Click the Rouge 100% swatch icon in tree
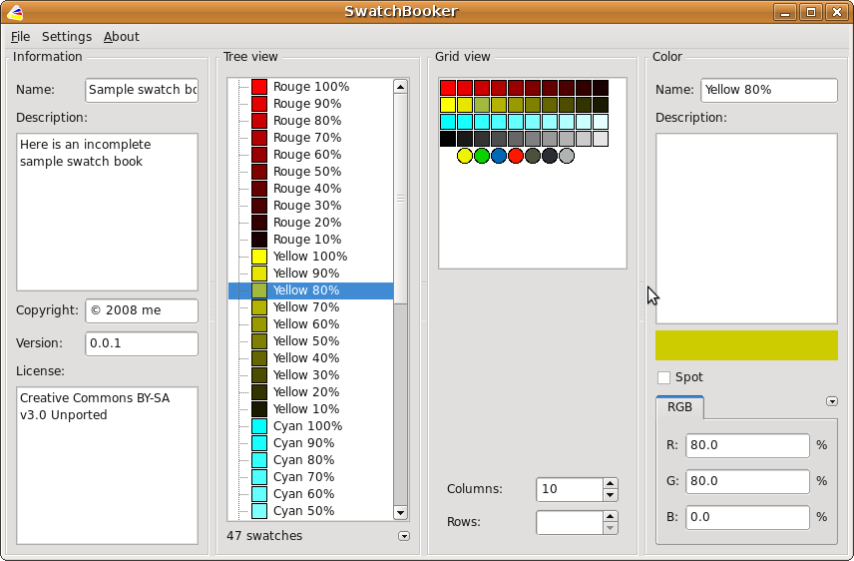This screenshot has height=561, width=854. [x=259, y=87]
